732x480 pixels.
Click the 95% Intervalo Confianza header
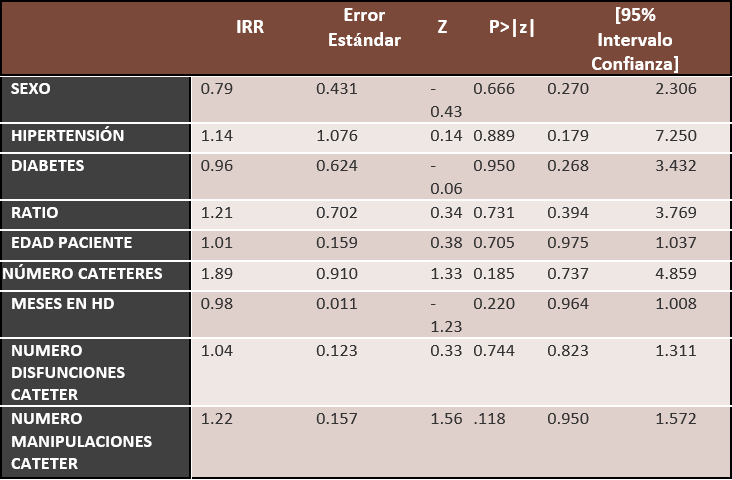click(633, 40)
